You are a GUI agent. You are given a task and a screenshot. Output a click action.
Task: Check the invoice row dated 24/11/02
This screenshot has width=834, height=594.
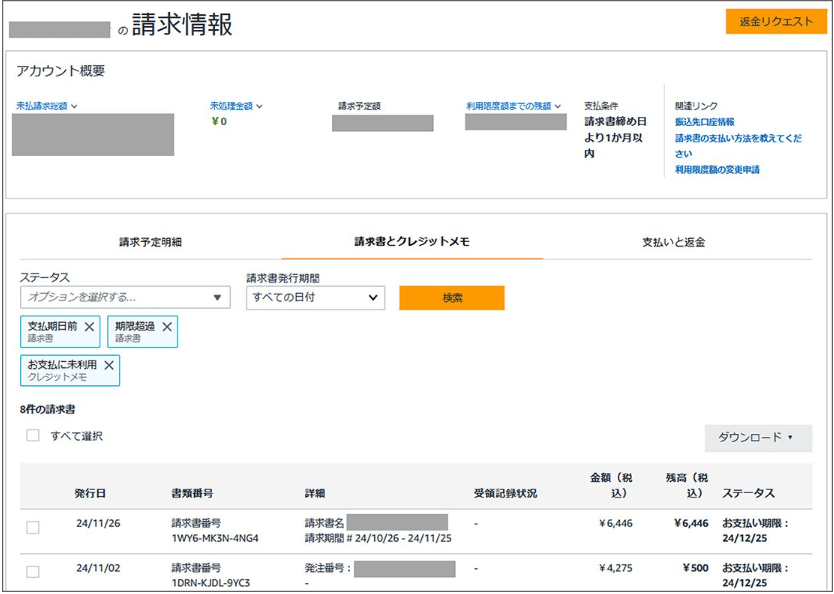point(33,572)
